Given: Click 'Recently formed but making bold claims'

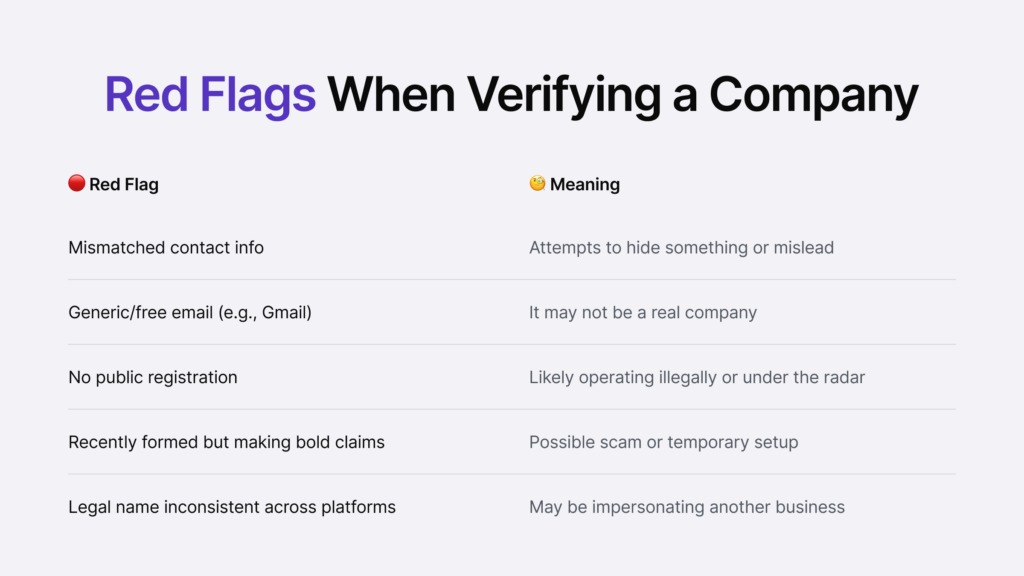Looking at the screenshot, I should point(226,442).
